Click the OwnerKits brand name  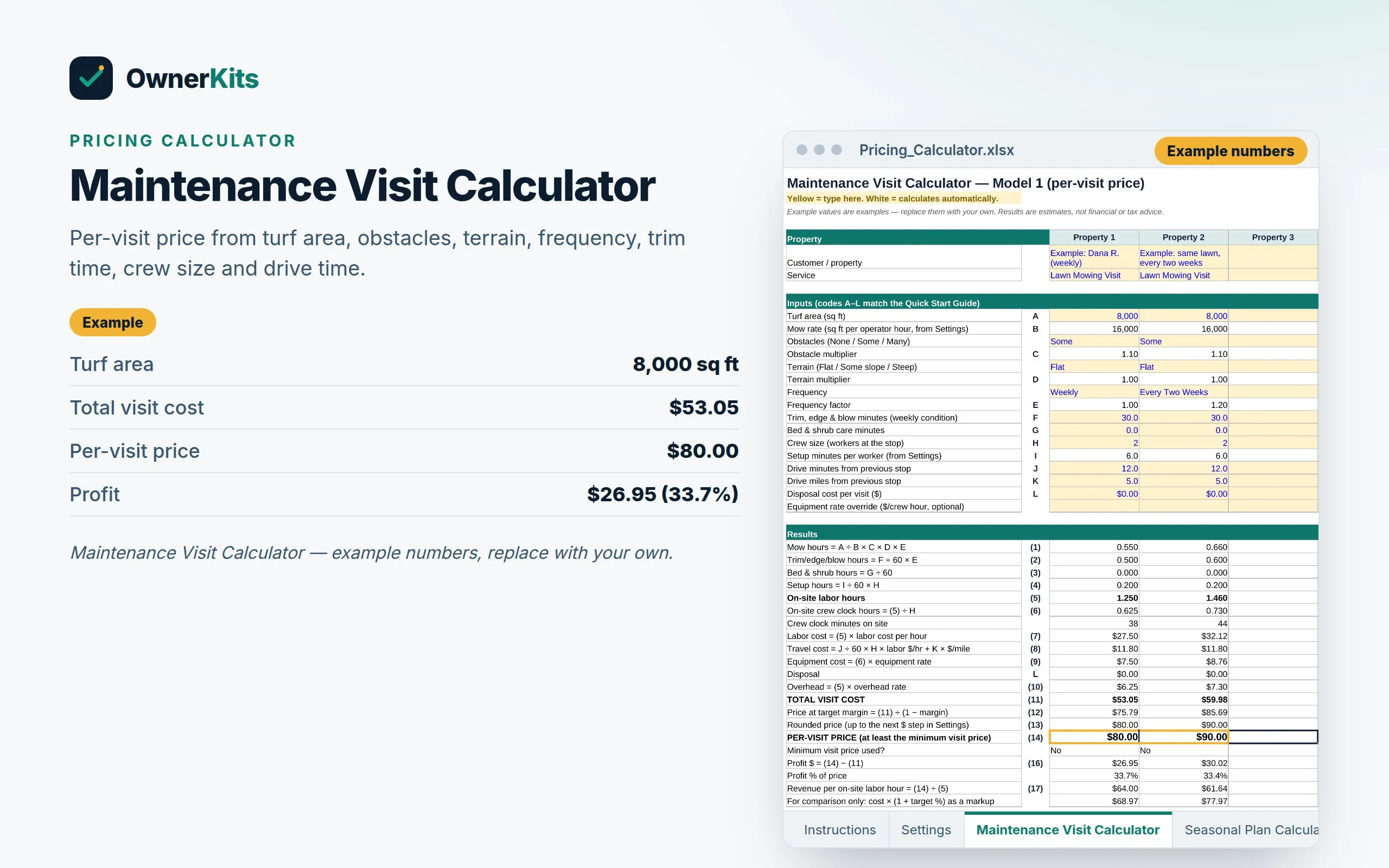coord(192,79)
